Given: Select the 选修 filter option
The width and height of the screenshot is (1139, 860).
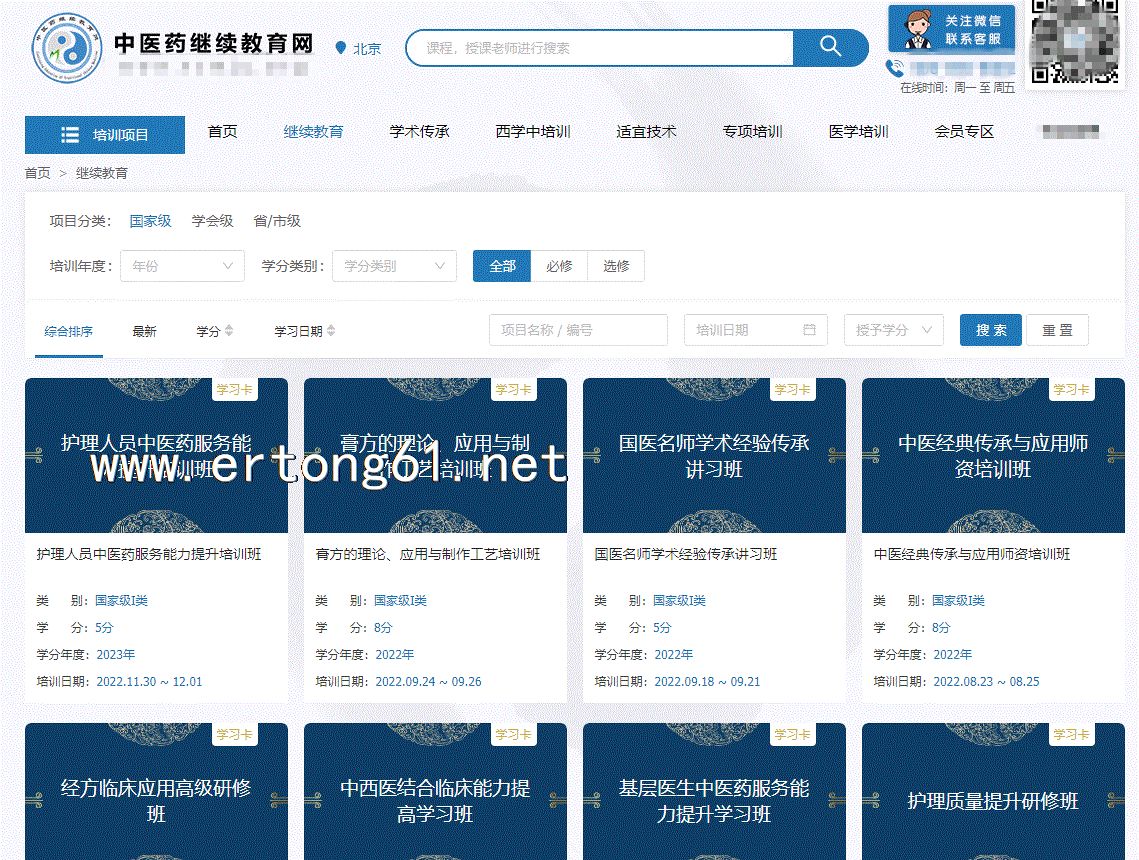Looking at the screenshot, I should pyautogui.click(x=616, y=266).
